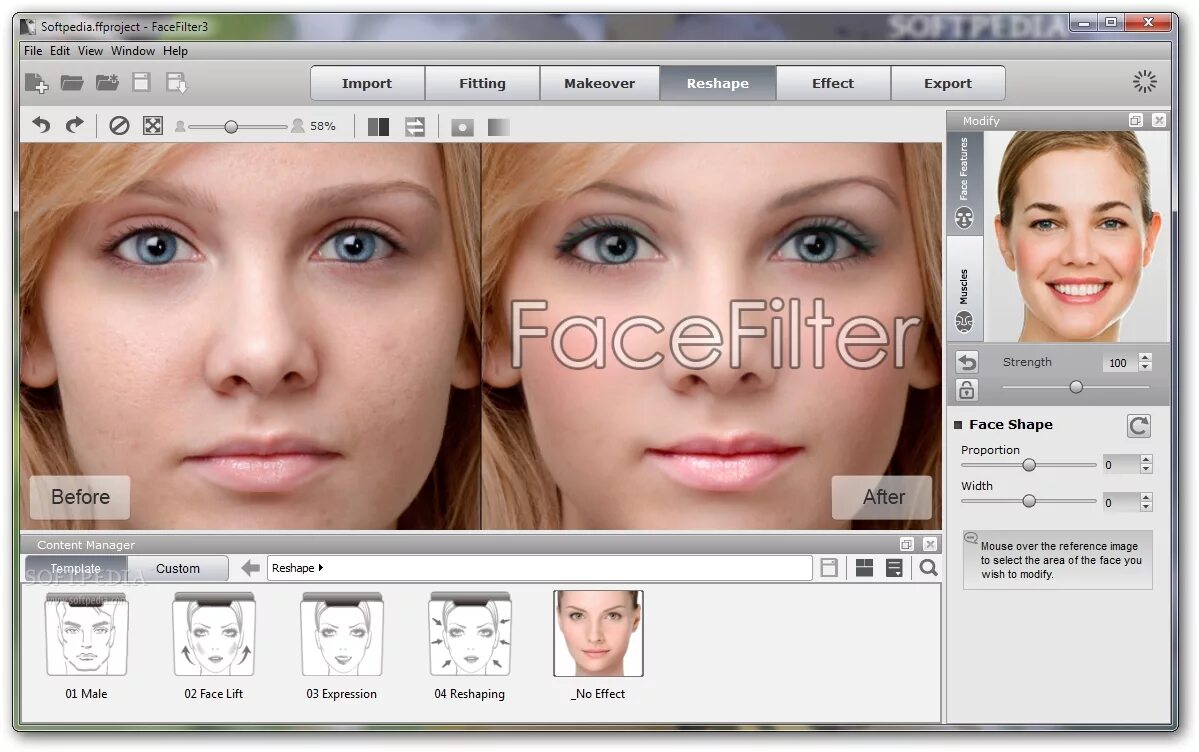Click the save template icon in Content Manager
The height and width of the screenshot is (752, 1199).
coord(829,568)
